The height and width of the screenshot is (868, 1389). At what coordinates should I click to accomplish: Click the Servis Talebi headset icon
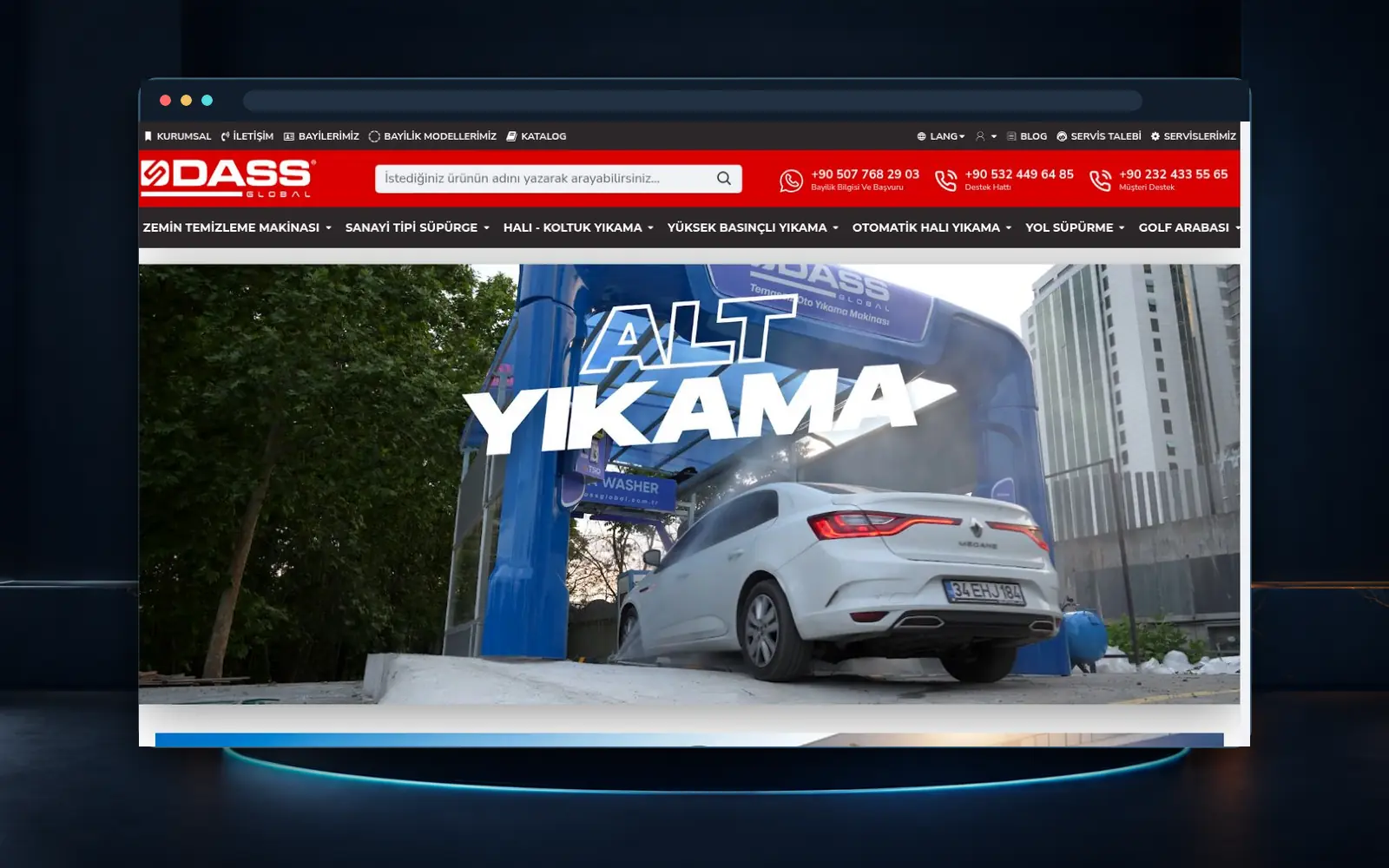(1062, 136)
